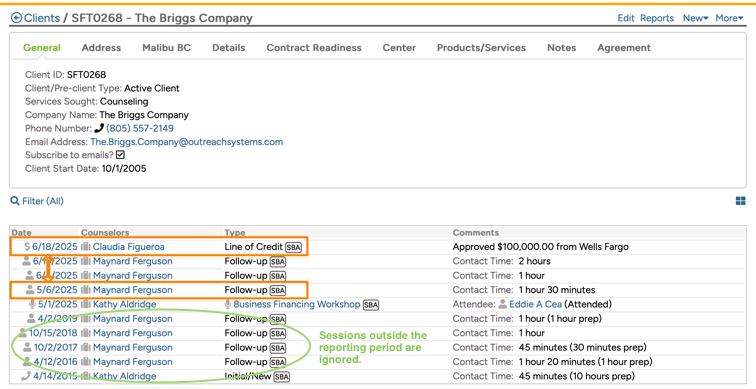756x389 pixels.
Task: Open Kathy Aldridge link on 4/14/2015 row
Action: coord(124,376)
